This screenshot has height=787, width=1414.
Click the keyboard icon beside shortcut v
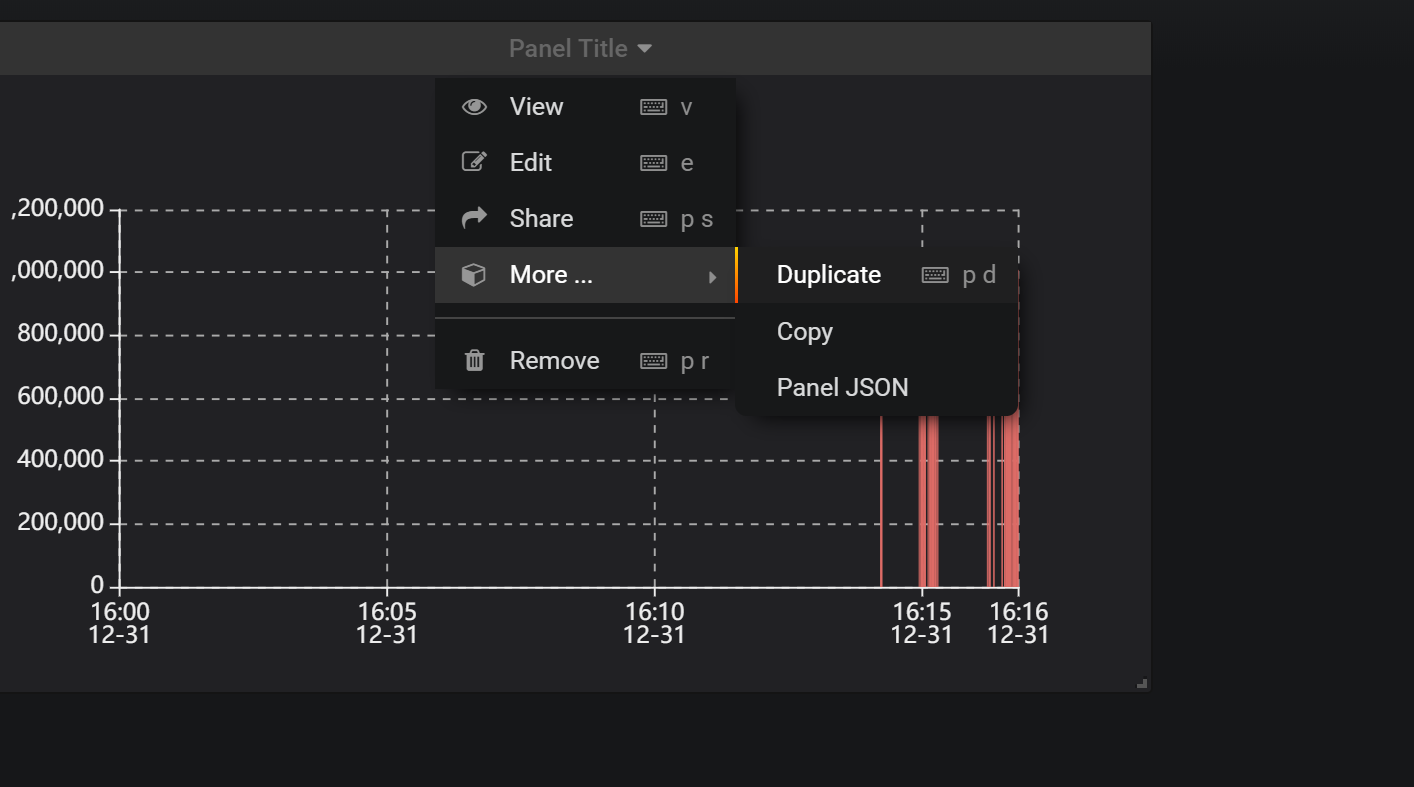click(x=655, y=106)
